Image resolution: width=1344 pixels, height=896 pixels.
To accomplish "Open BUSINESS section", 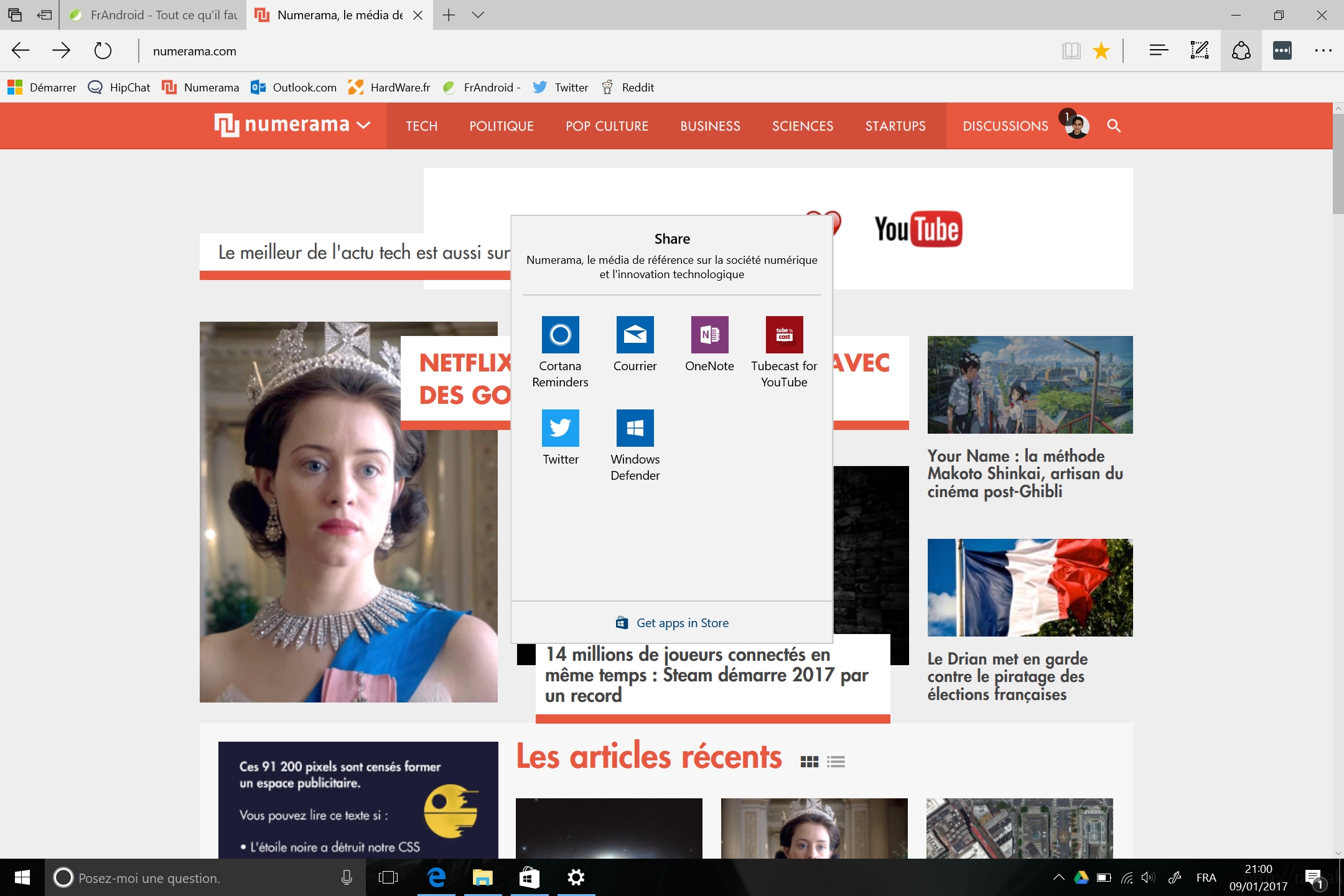I will [711, 126].
